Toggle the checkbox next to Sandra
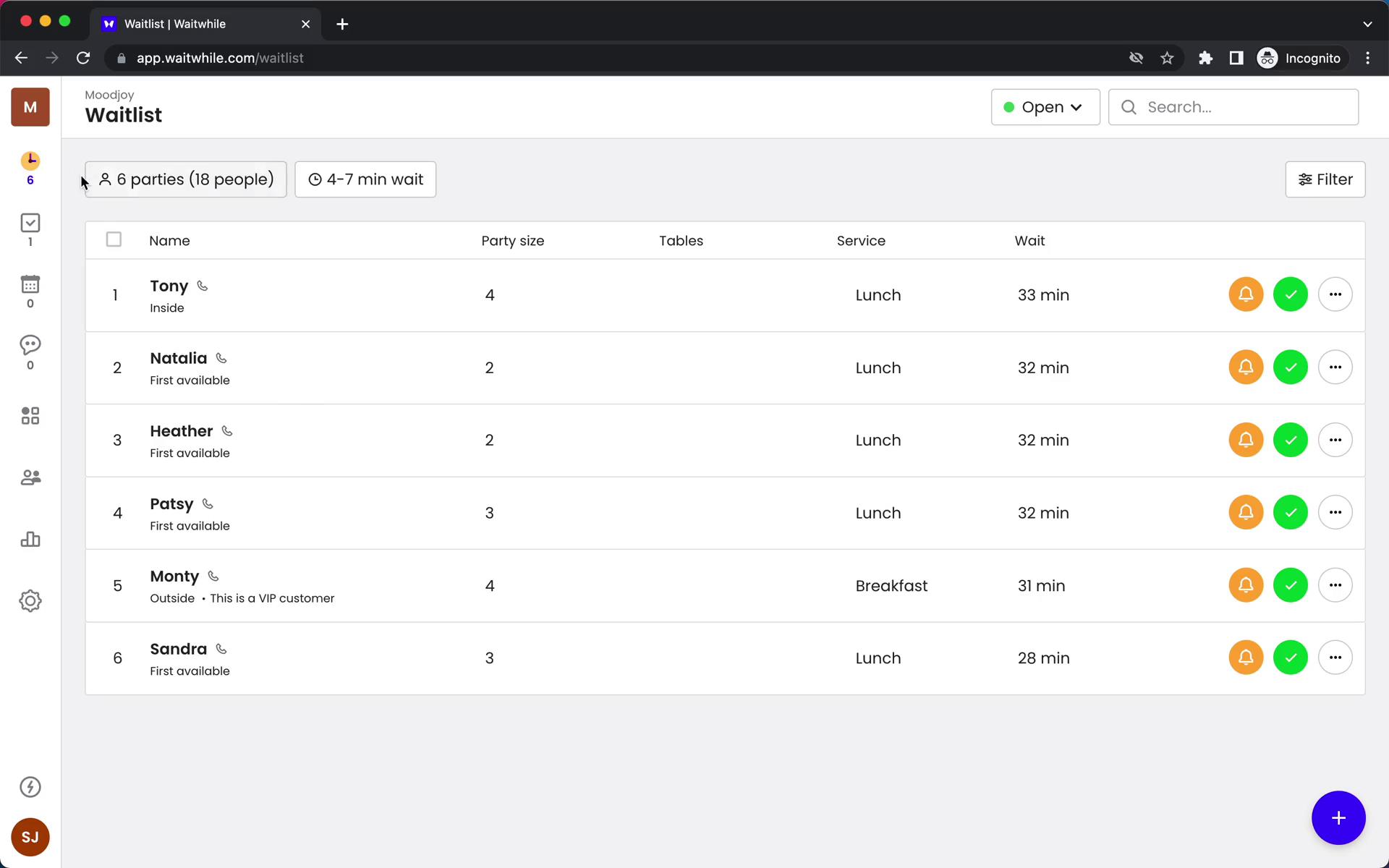 pos(113,658)
